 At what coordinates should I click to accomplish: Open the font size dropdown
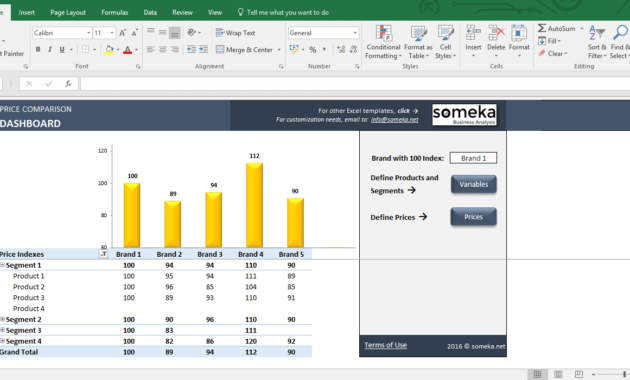(x=112, y=33)
